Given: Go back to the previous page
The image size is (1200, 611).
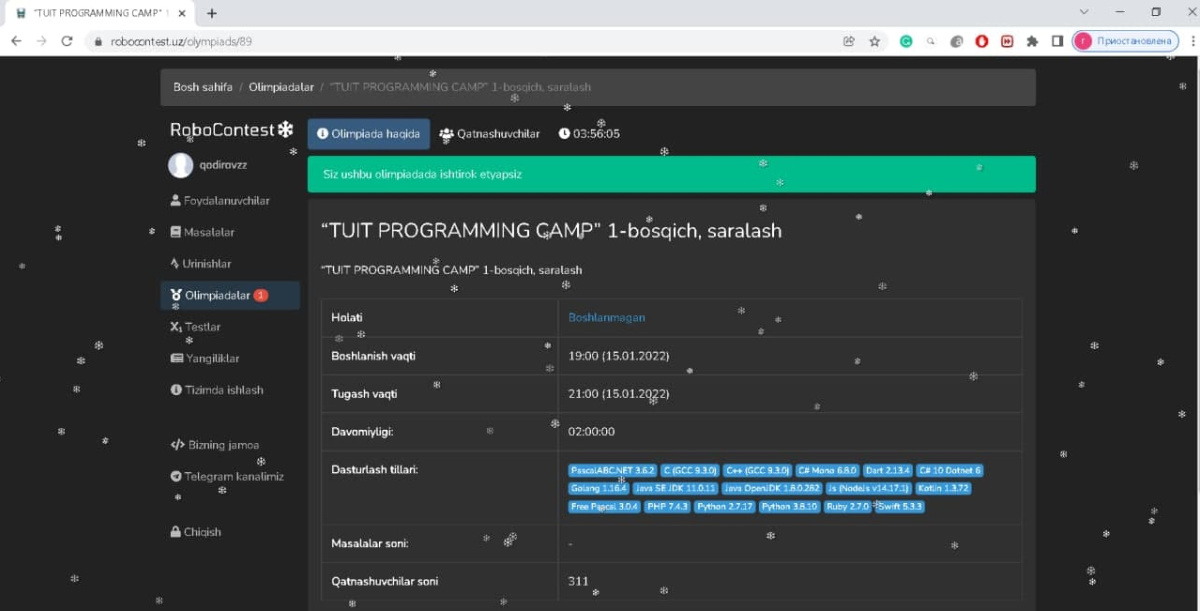Looking at the screenshot, I should [16, 41].
